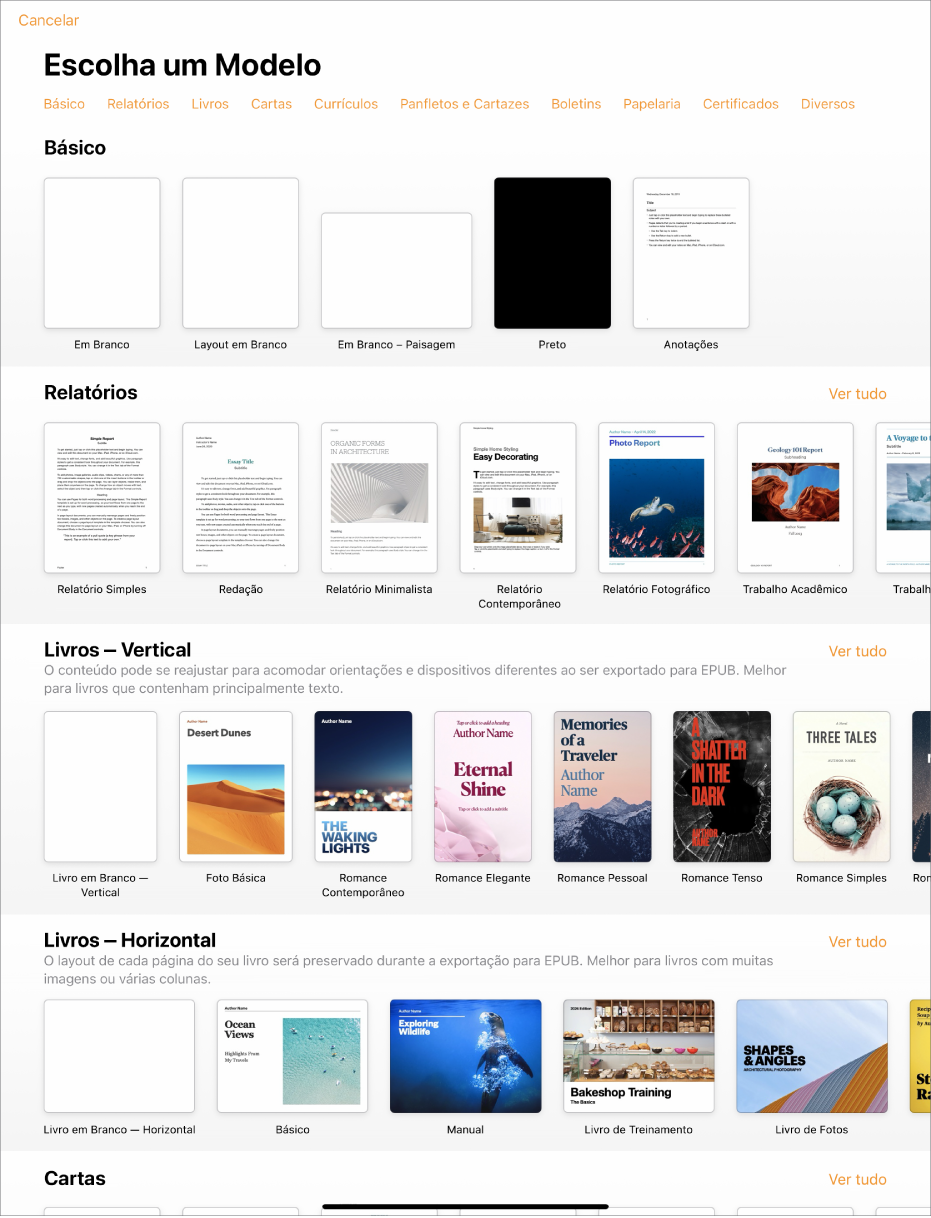This screenshot has height=1218, width=931.
Task: Click Ver tudo for Cartas section
Action: [x=858, y=1180]
